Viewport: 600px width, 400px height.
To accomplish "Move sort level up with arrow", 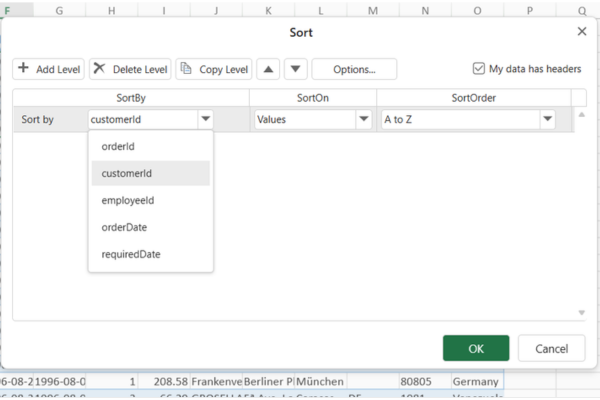I will click(x=268, y=69).
